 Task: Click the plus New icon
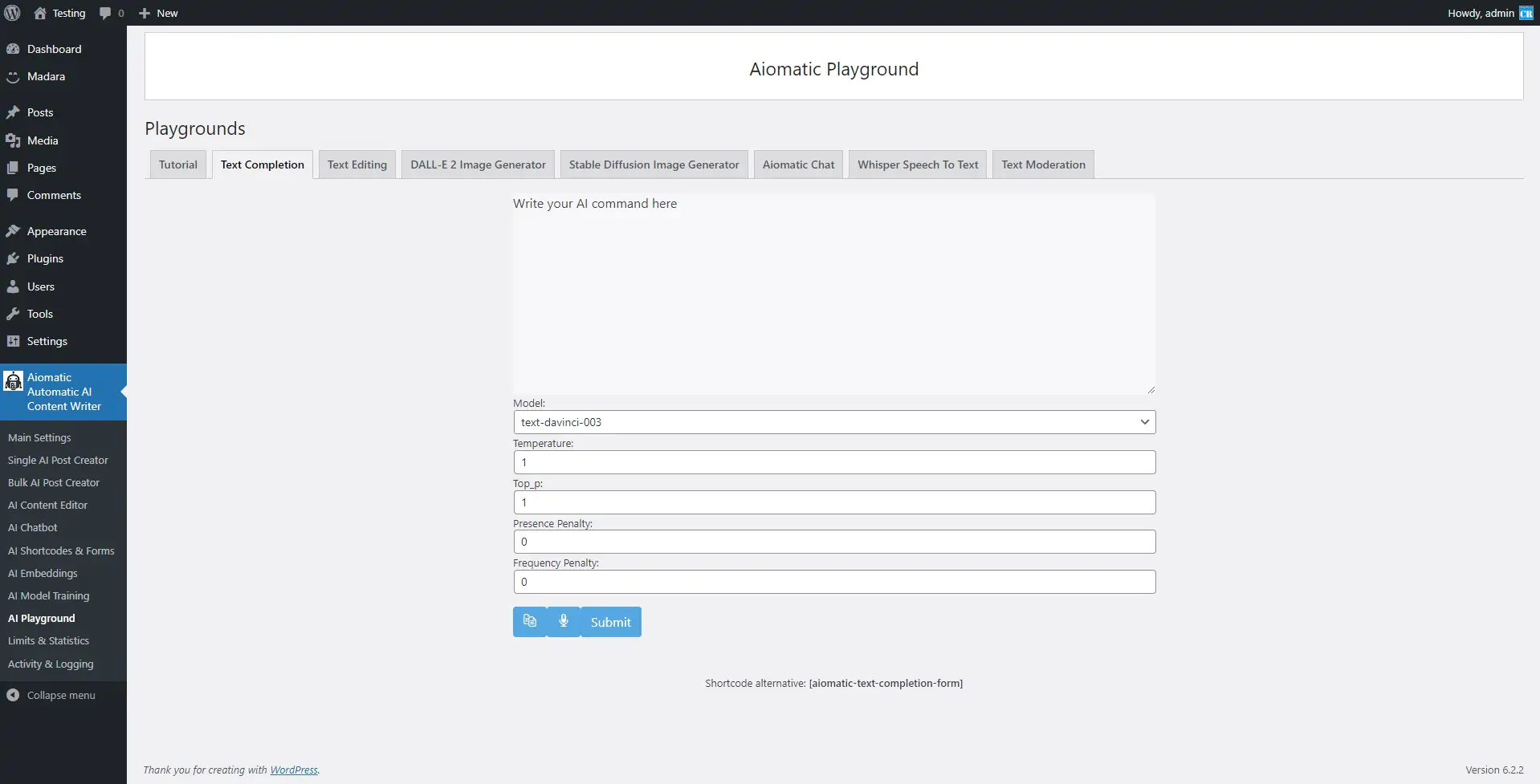pos(145,14)
